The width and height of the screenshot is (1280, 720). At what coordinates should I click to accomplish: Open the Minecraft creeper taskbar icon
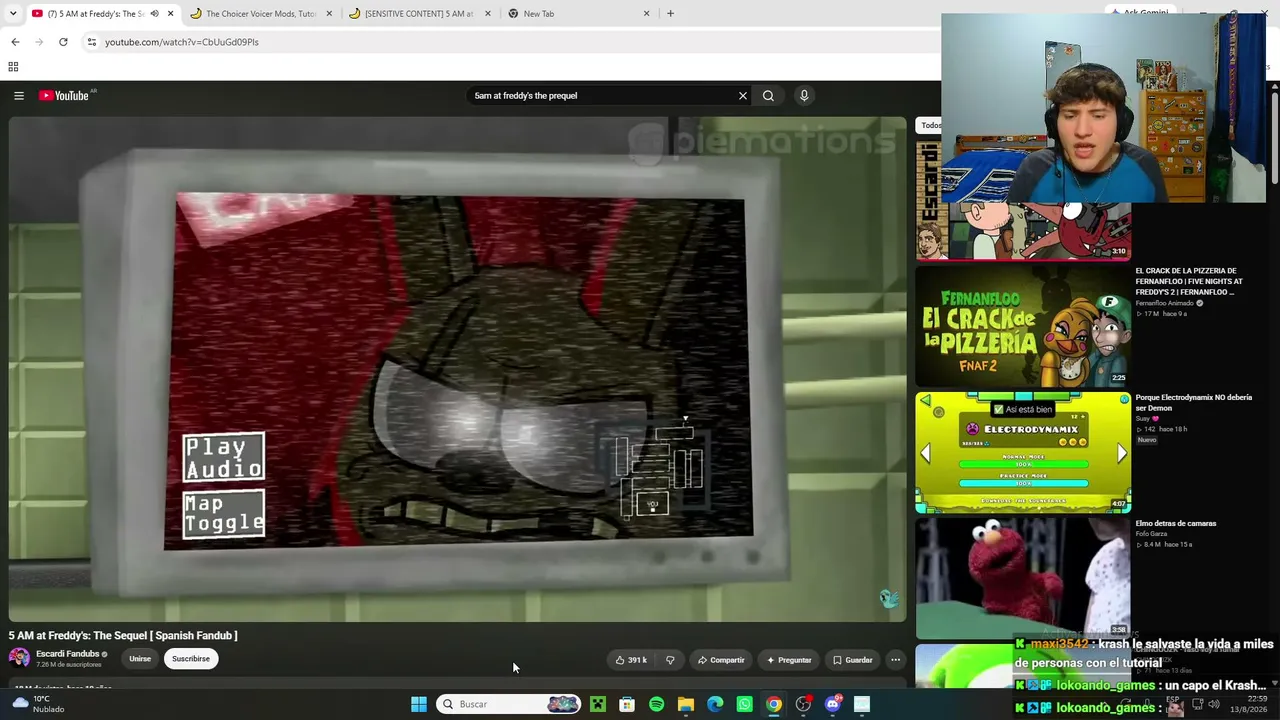[598, 704]
